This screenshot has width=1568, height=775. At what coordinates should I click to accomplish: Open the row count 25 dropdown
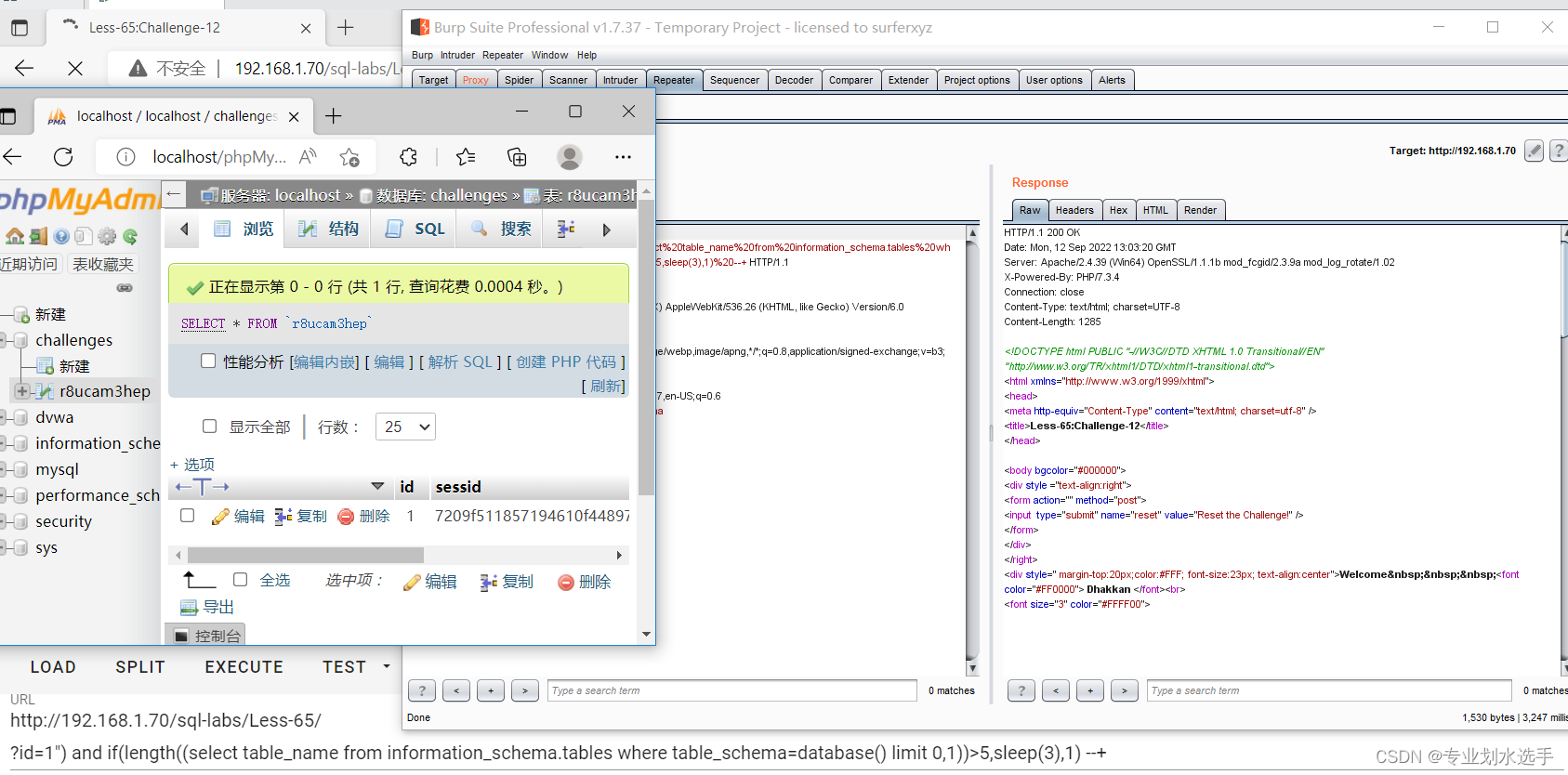405,427
